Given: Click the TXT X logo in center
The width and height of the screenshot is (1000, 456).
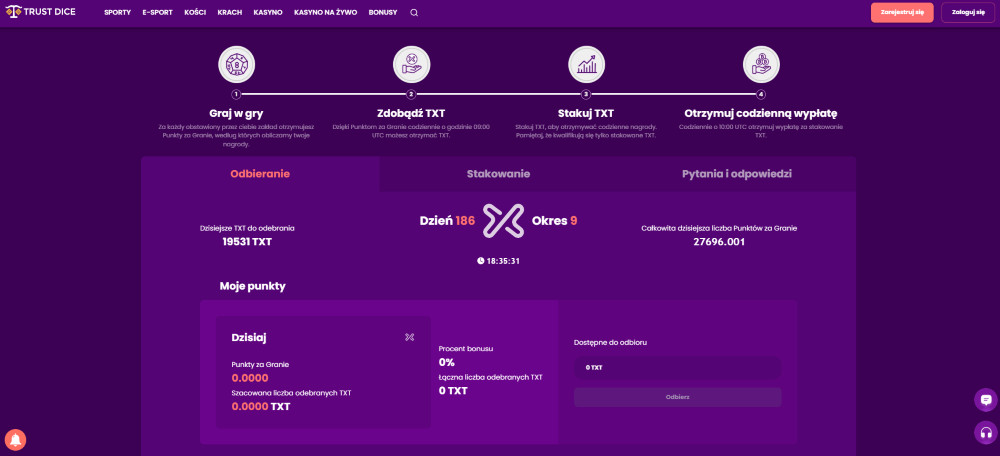Looking at the screenshot, I should (503, 221).
